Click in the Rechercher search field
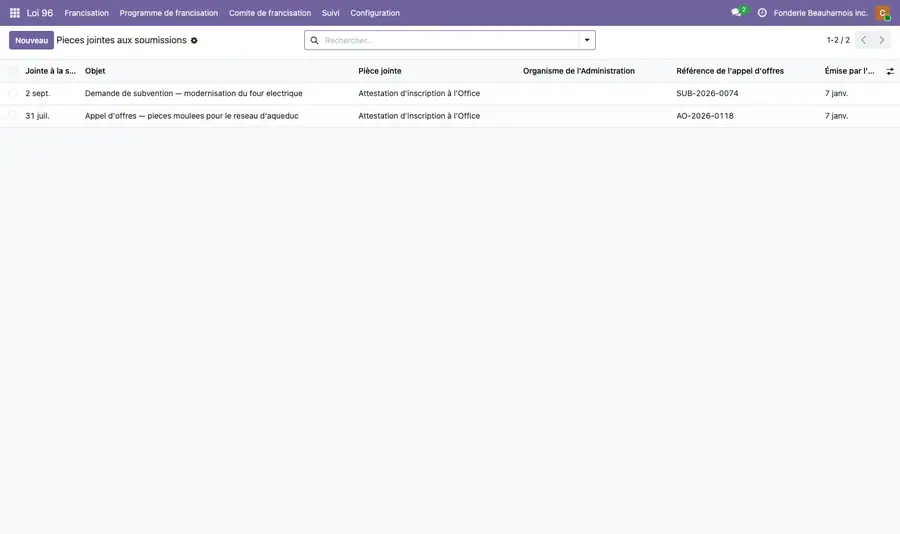 [x=451, y=40]
